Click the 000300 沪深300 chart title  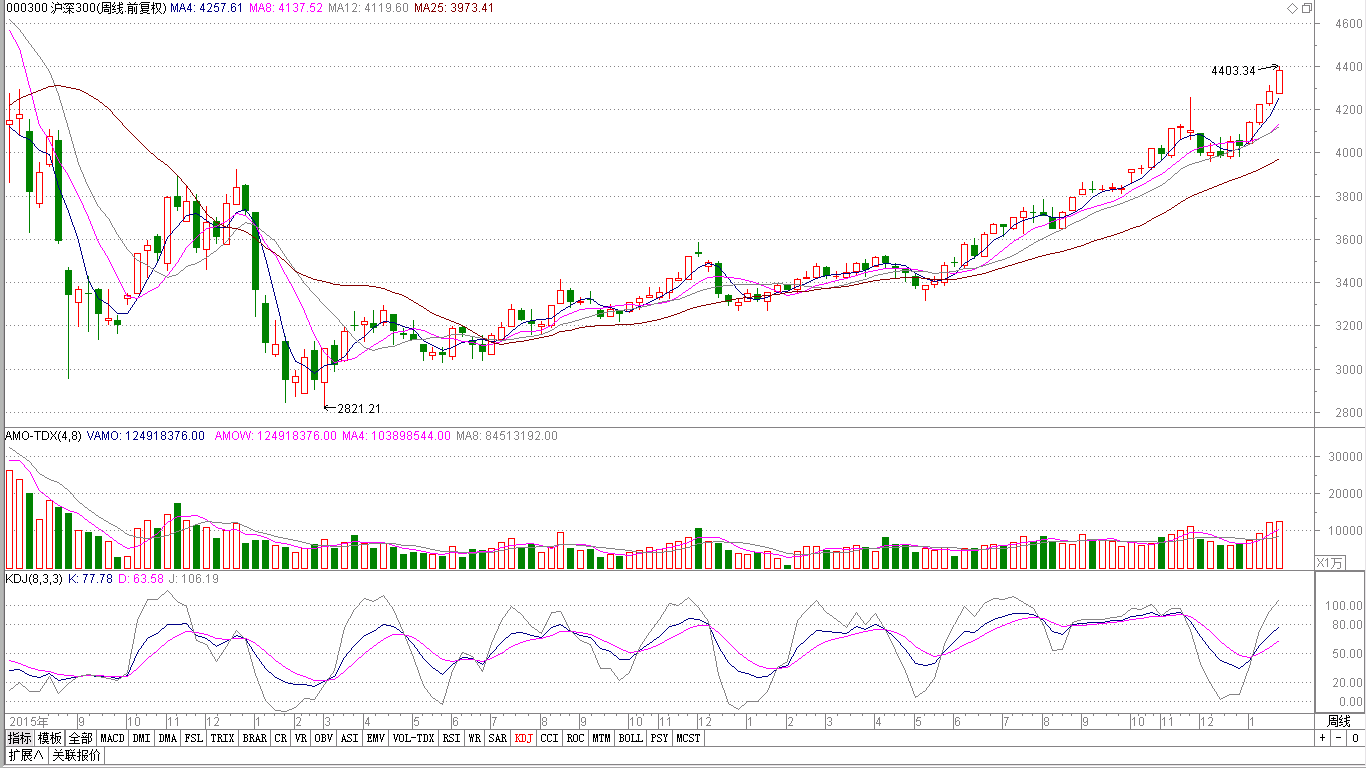coord(86,8)
